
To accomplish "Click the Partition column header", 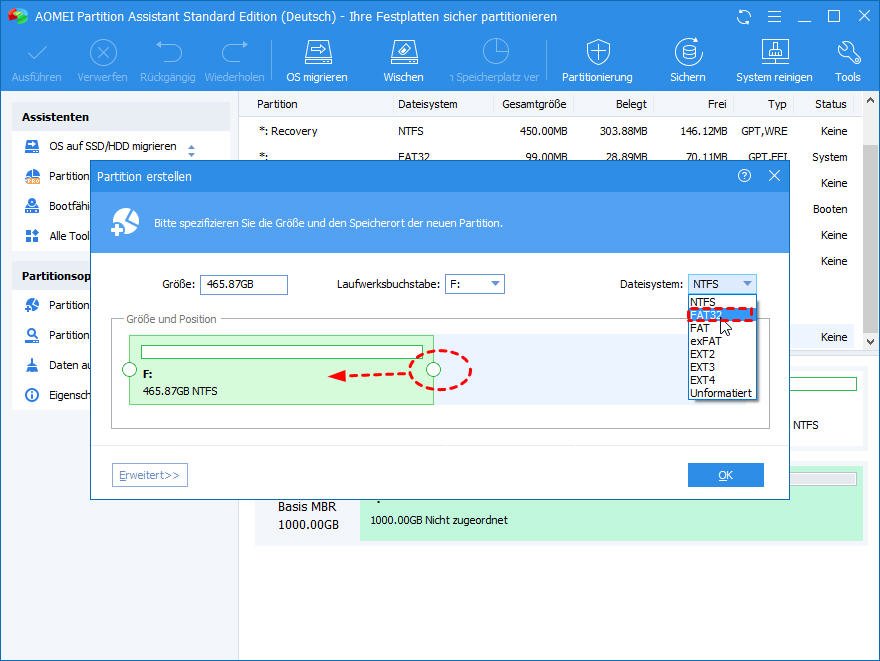I will [277, 104].
